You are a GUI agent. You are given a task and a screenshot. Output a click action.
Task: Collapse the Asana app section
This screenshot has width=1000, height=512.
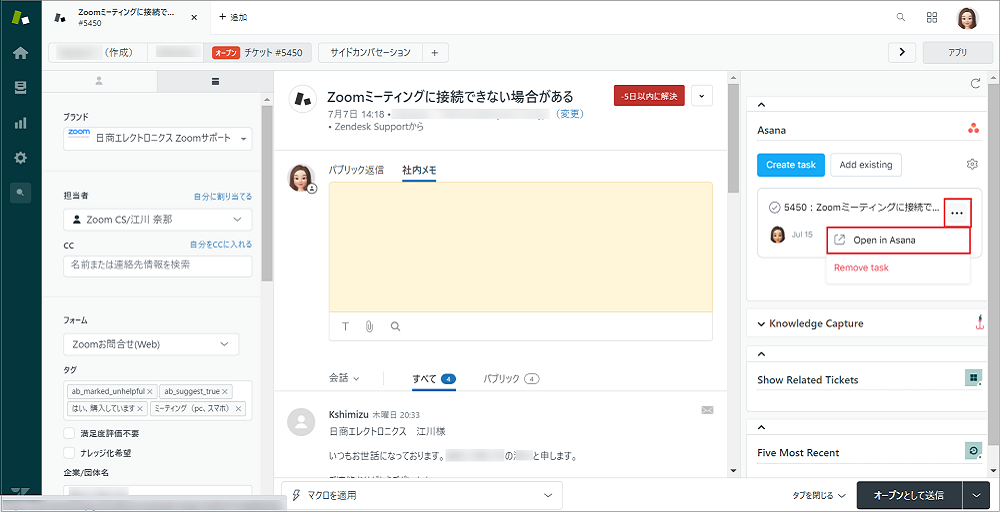click(761, 105)
